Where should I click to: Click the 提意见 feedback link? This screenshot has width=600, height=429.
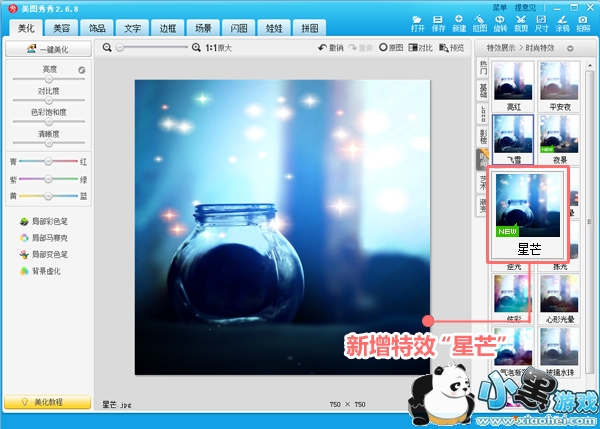[525, 7]
